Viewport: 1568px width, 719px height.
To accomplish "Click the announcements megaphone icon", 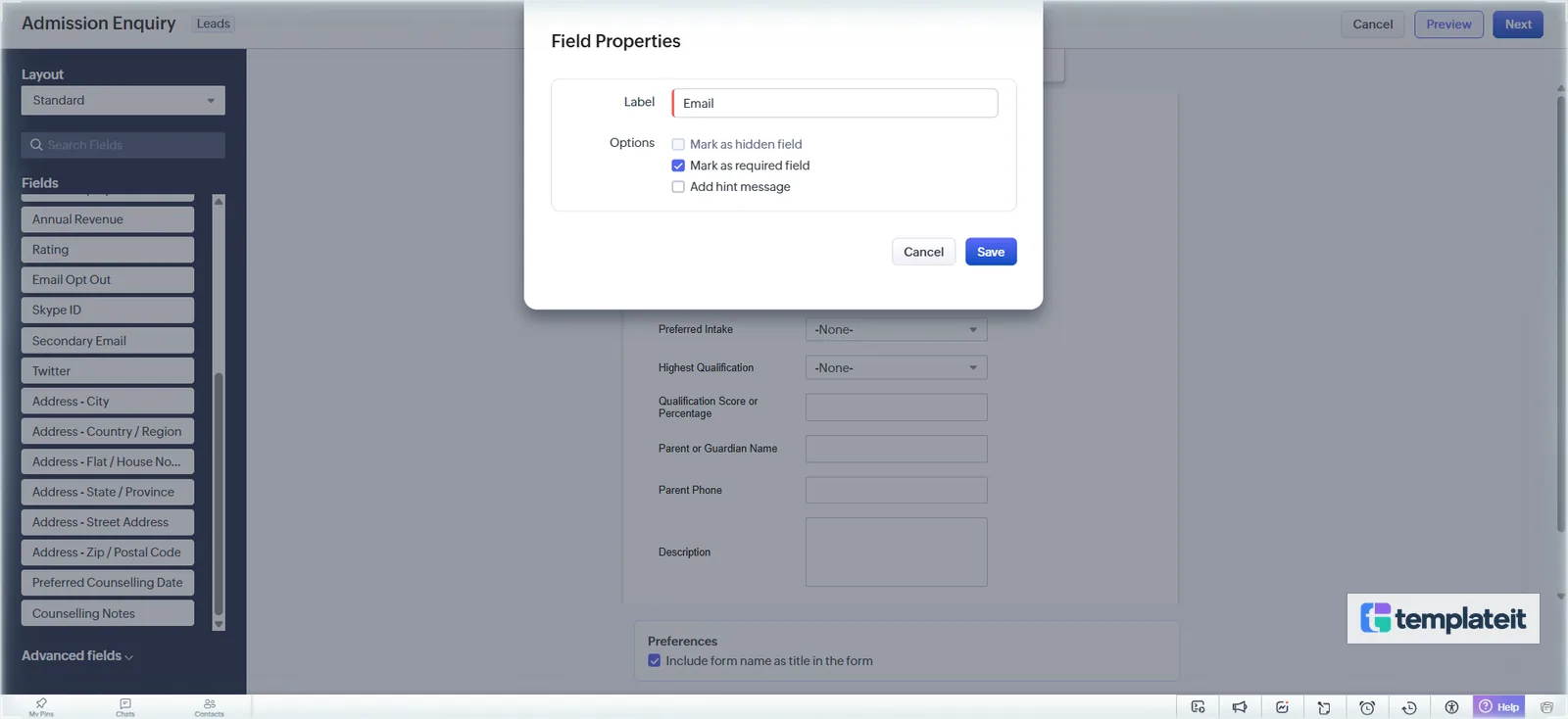I will (1240, 707).
